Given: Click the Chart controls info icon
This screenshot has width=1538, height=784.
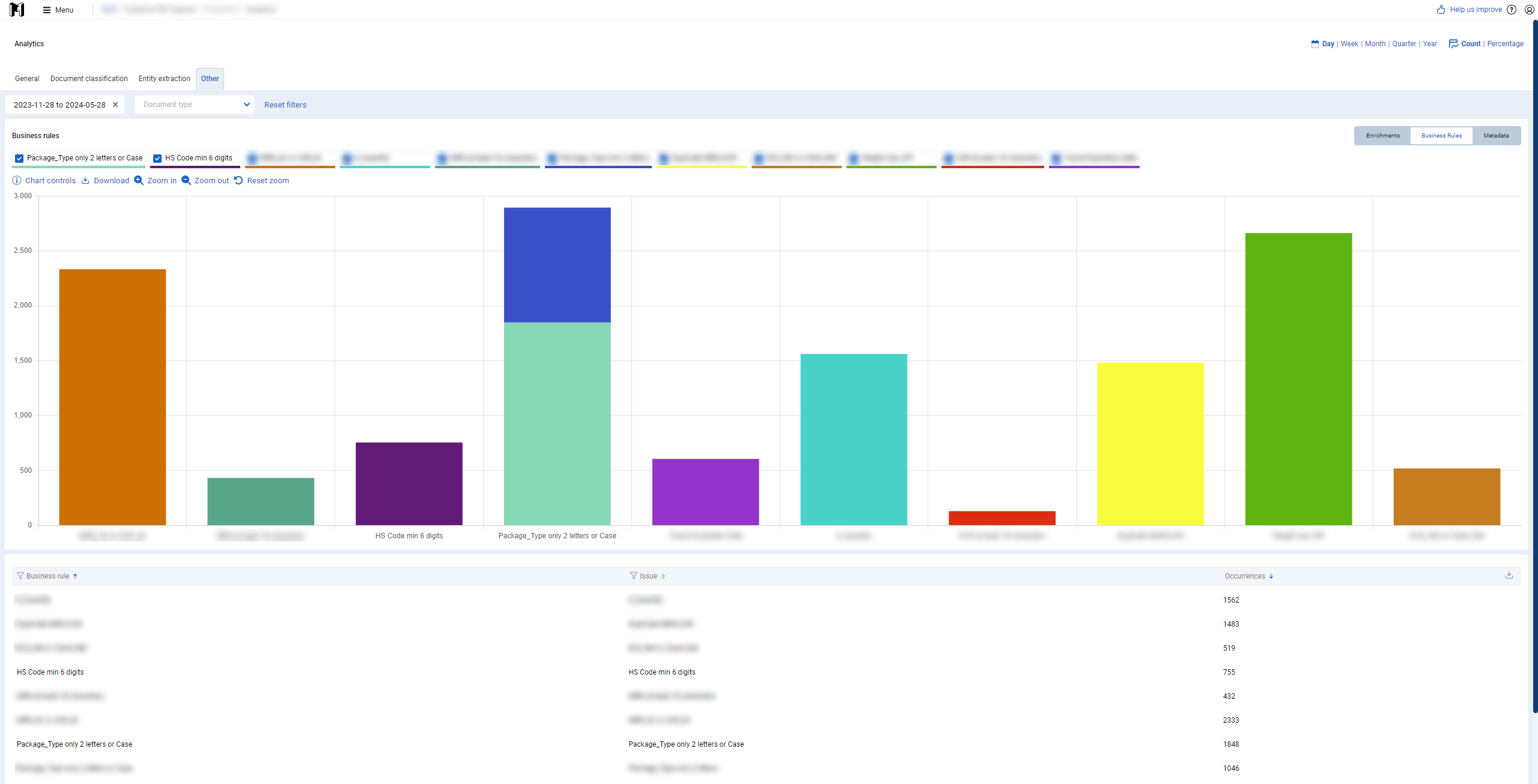Looking at the screenshot, I should pyautogui.click(x=17, y=180).
